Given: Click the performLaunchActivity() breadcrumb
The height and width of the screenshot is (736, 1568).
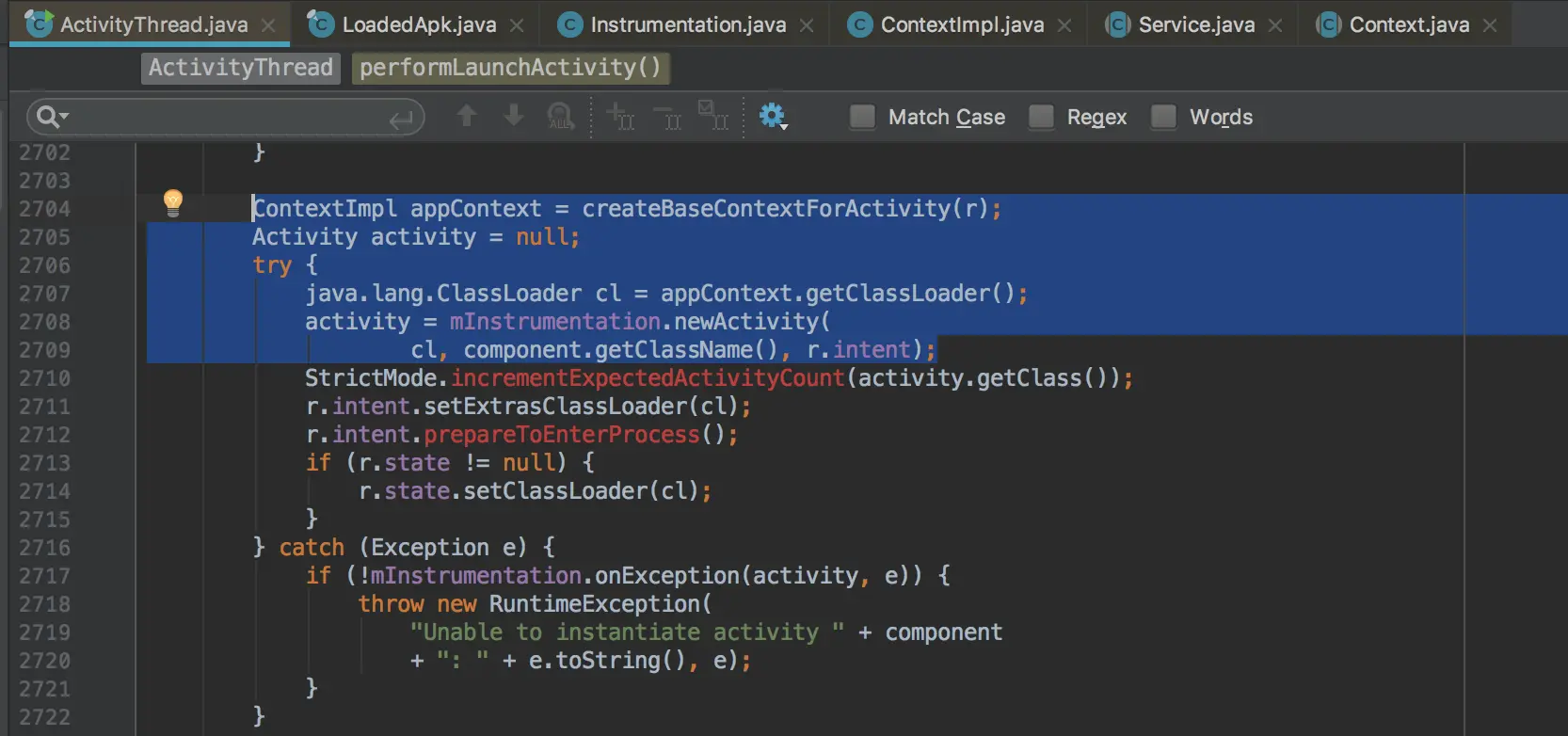Looking at the screenshot, I should point(511,68).
